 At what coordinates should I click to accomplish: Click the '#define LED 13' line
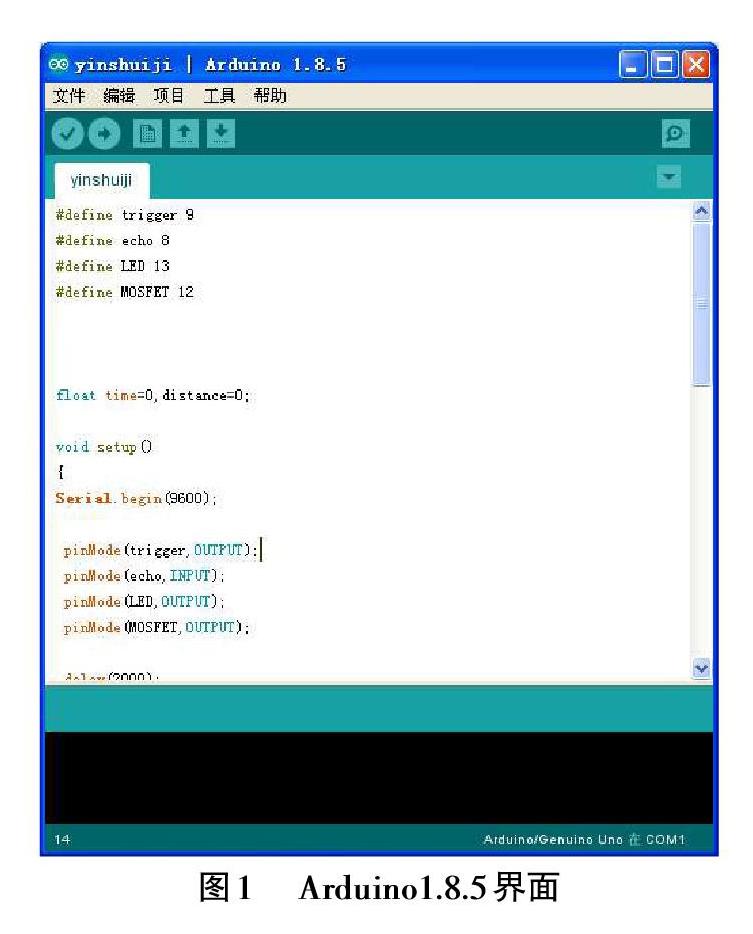pos(113,266)
